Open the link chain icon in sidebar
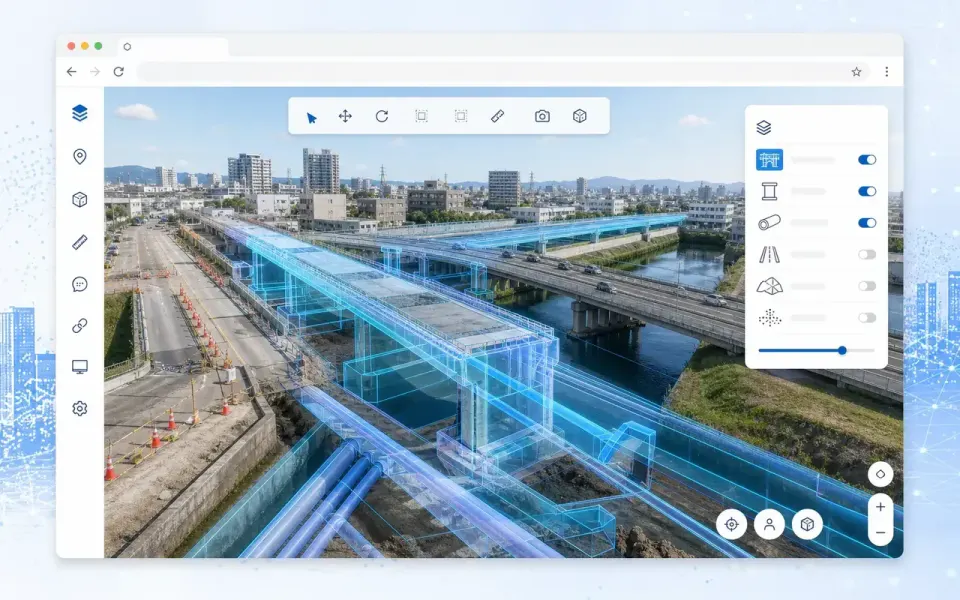The height and width of the screenshot is (600, 960). (80, 326)
